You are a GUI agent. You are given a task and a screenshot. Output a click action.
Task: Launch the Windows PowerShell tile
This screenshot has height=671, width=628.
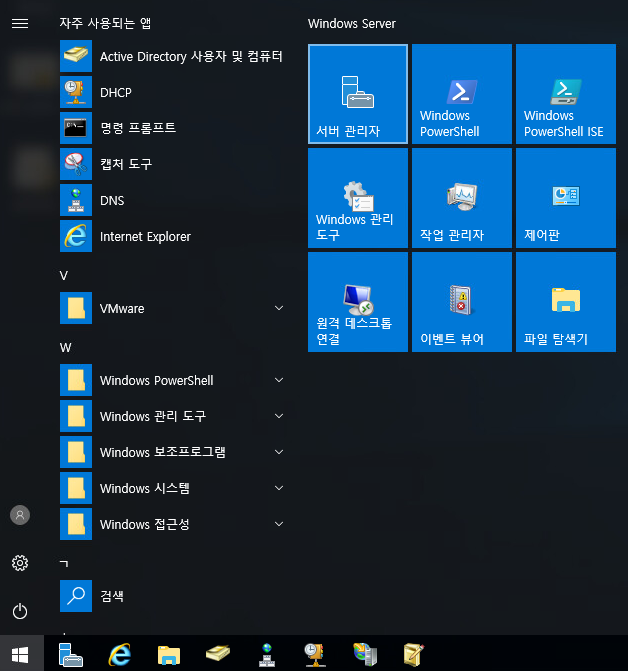point(462,94)
